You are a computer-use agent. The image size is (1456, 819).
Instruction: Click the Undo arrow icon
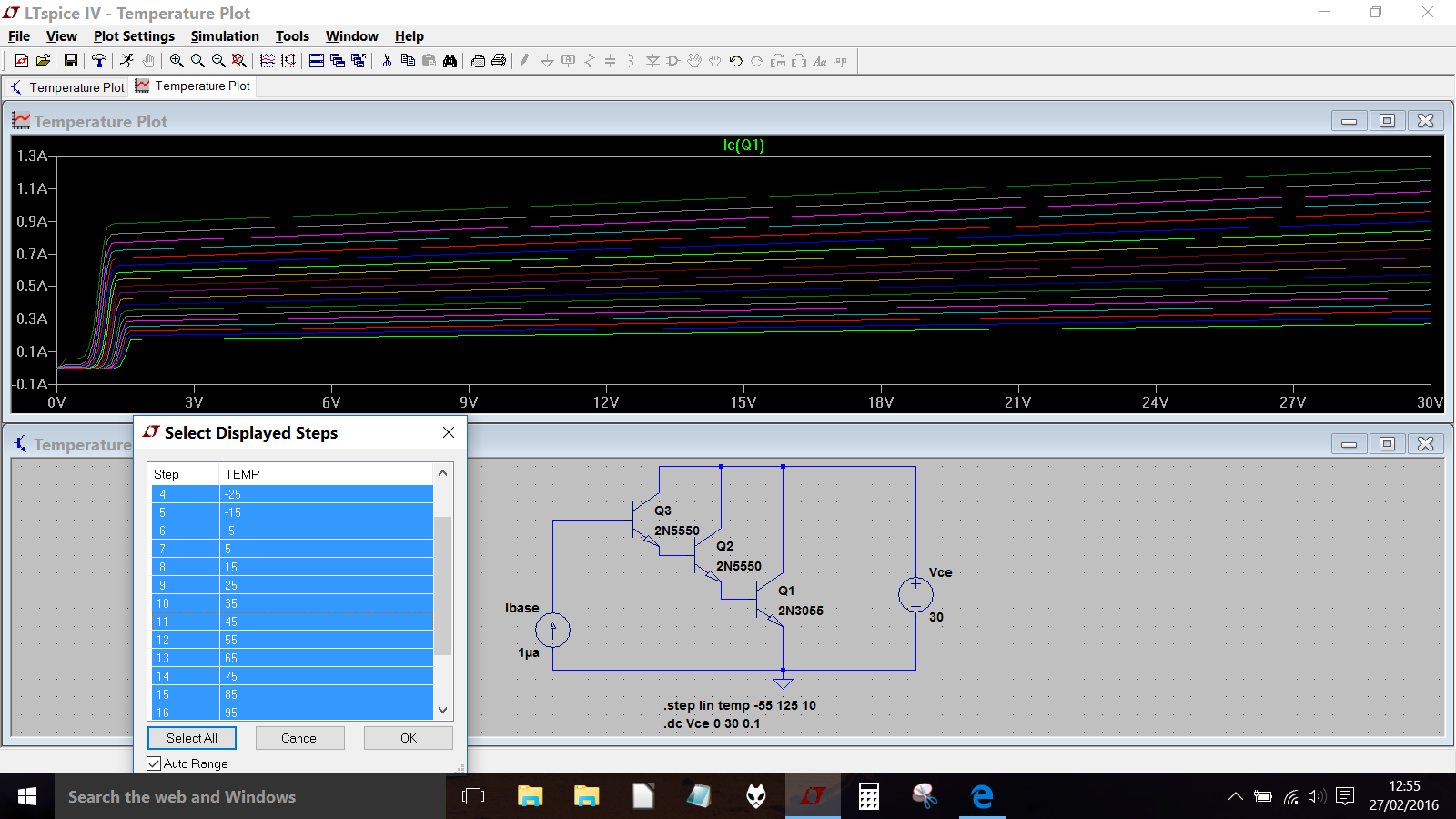pyautogui.click(x=736, y=61)
